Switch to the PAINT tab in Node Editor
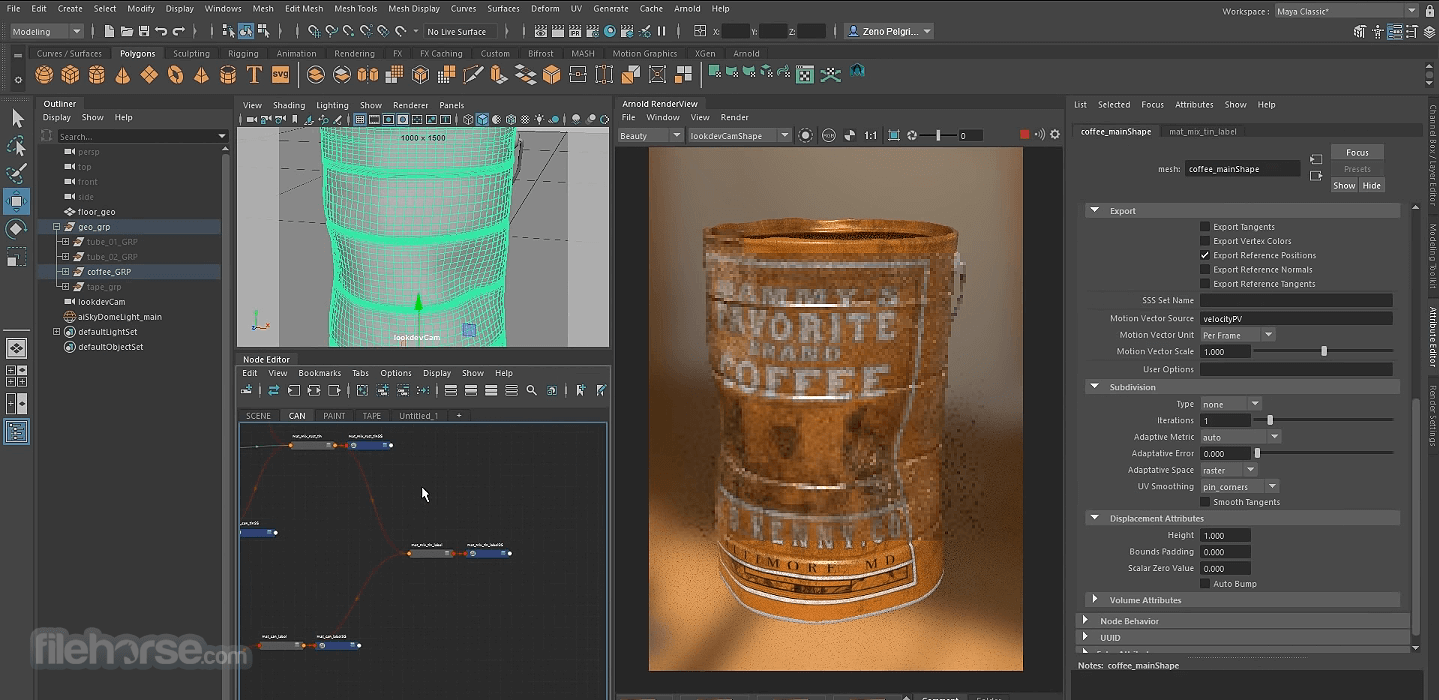The width and height of the screenshot is (1439, 700). coord(334,416)
